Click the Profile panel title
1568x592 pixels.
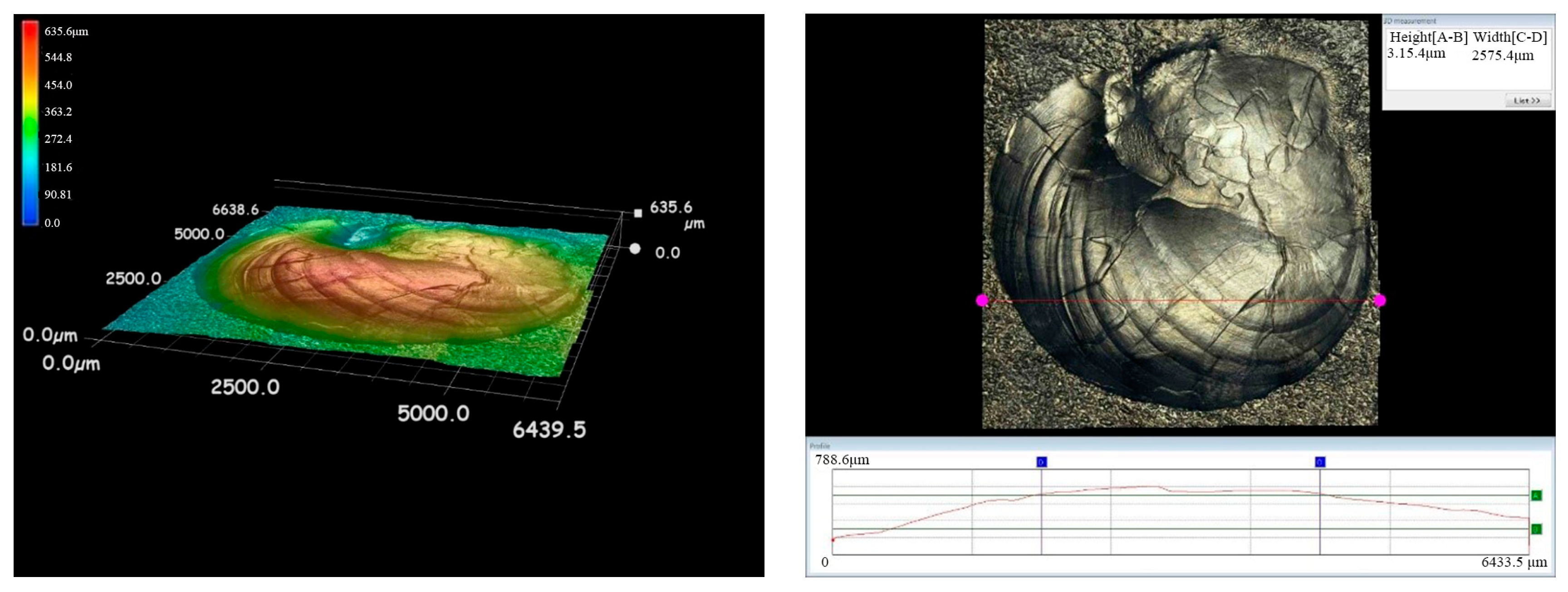pos(820,446)
